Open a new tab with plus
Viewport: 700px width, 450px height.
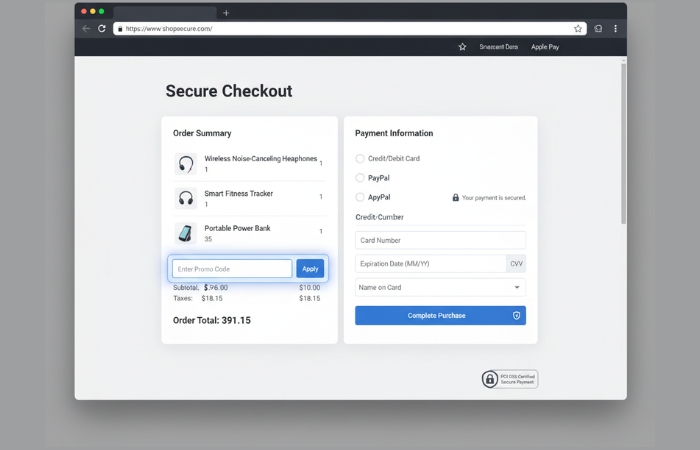coord(226,13)
